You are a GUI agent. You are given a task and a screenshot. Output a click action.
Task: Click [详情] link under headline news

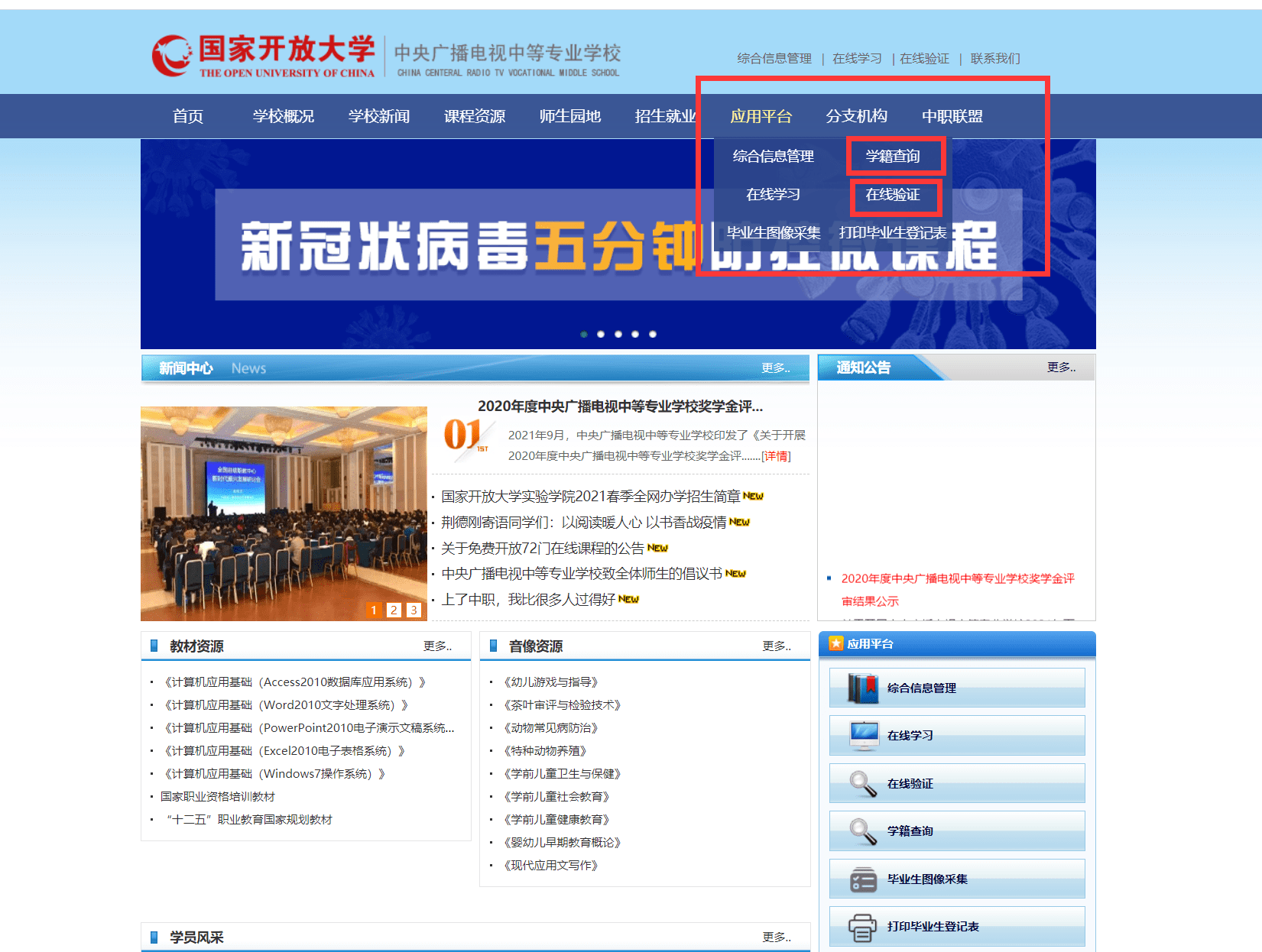(776, 456)
